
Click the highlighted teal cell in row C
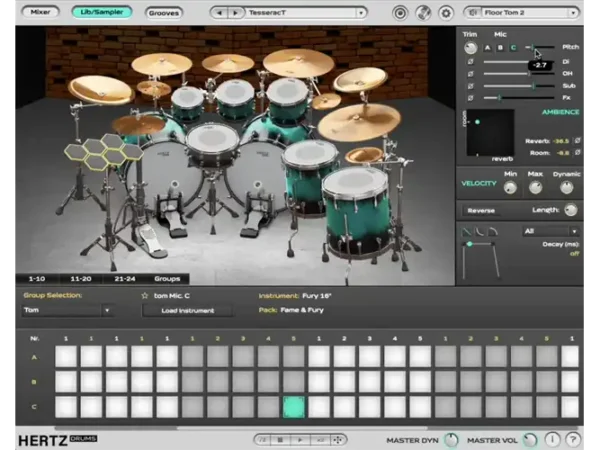pyautogui.click(x=293, y=406)
